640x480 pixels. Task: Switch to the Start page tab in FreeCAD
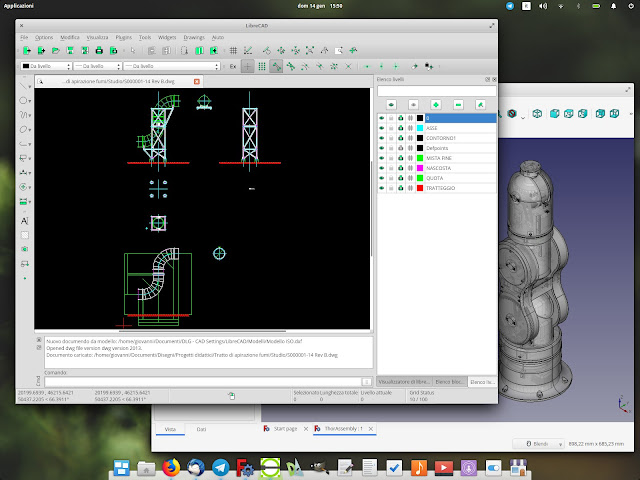pos(285,428)
